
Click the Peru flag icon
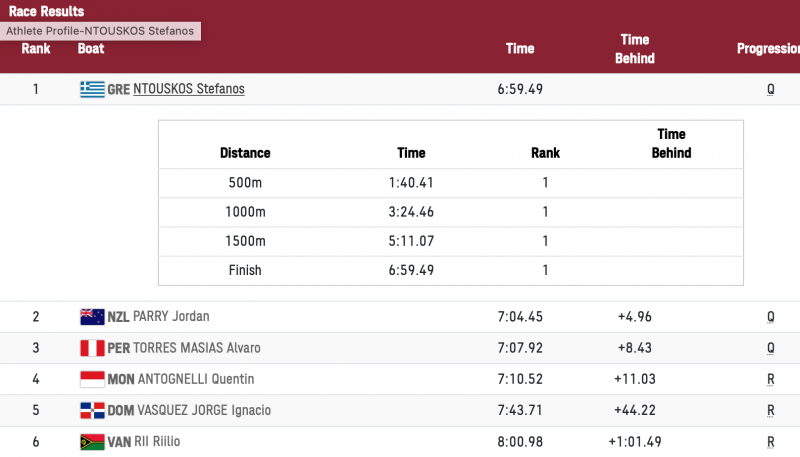(92, 348)
